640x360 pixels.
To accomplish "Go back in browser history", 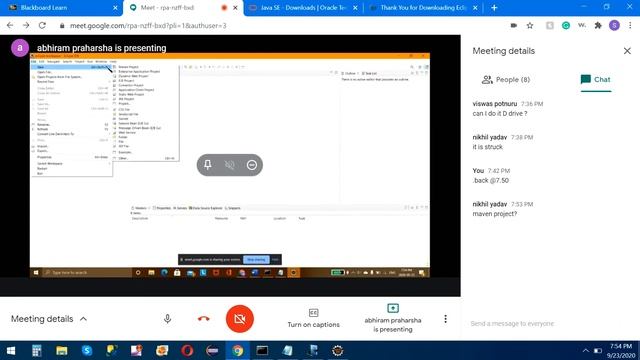I will point(10,25).
